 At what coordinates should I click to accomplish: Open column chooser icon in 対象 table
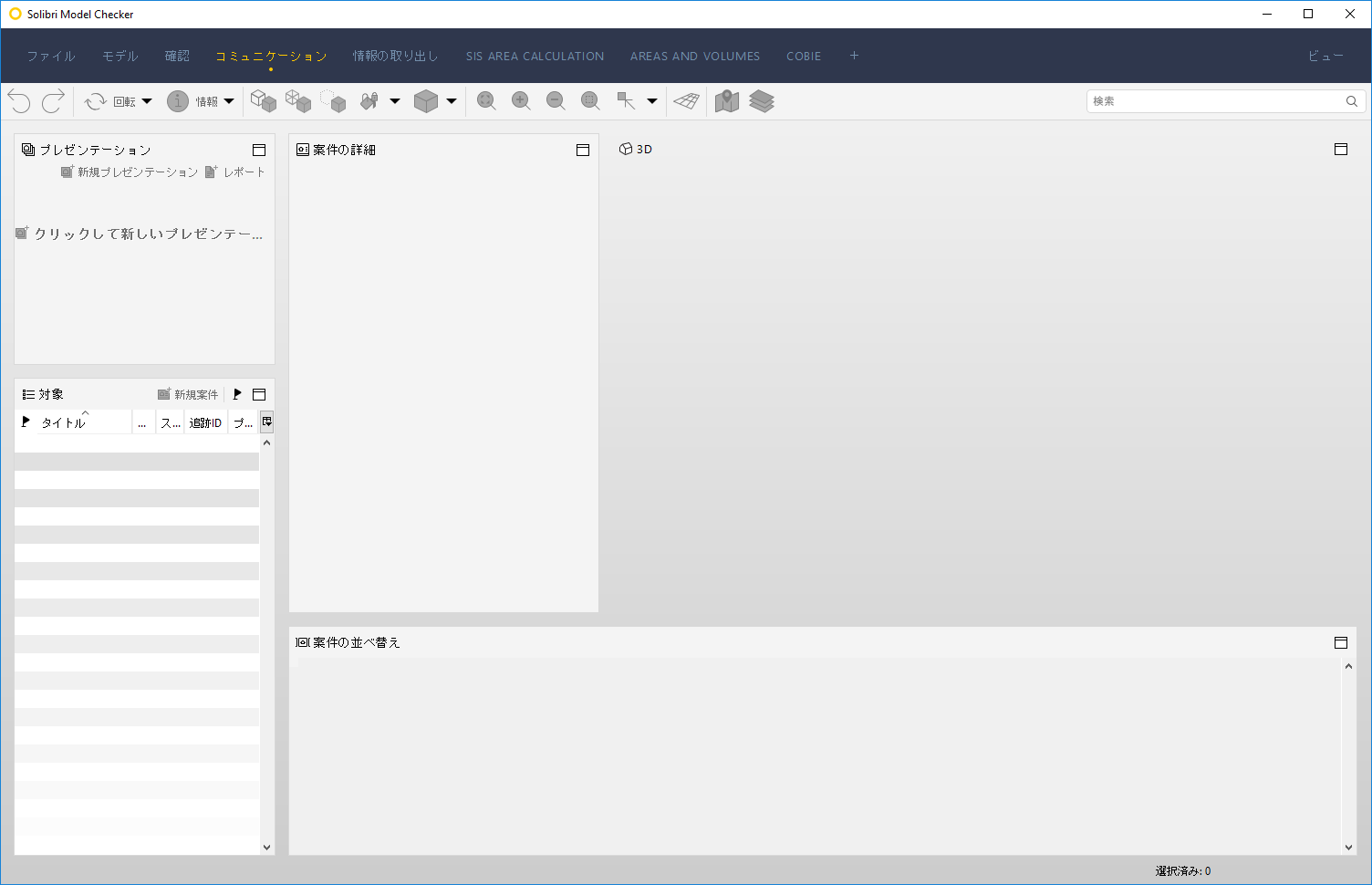267,422
